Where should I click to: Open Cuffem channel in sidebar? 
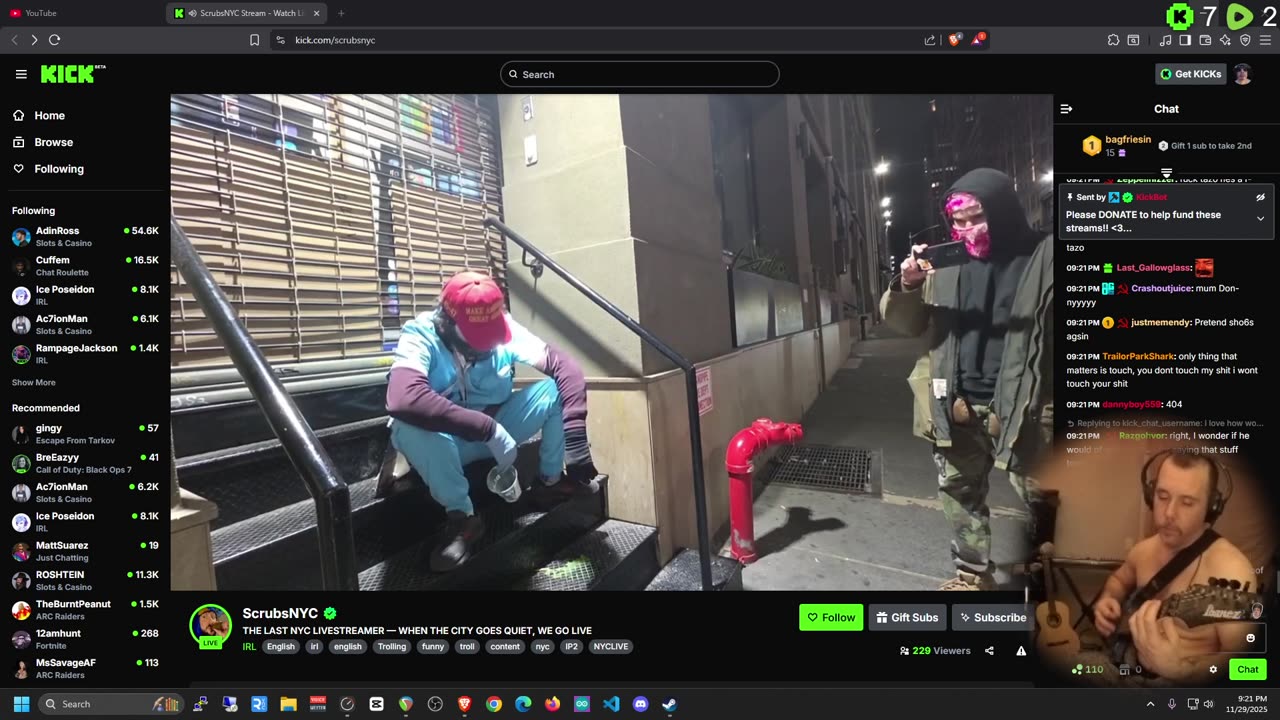coord(85,266)
